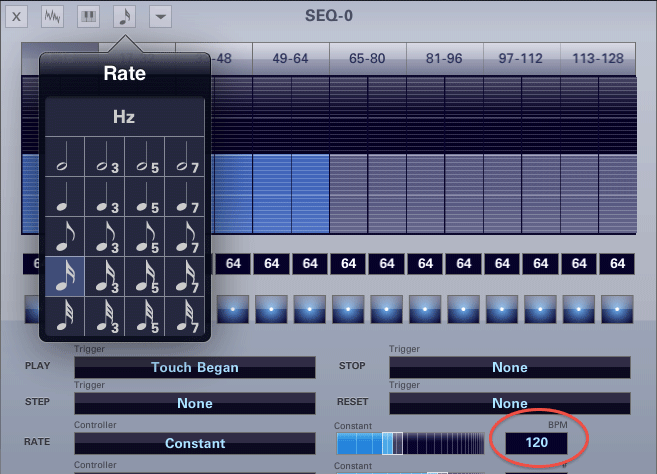Screen dimensions: 657x474
Task: Select half note septuplet (7) rate
Action: click(185, 157)
